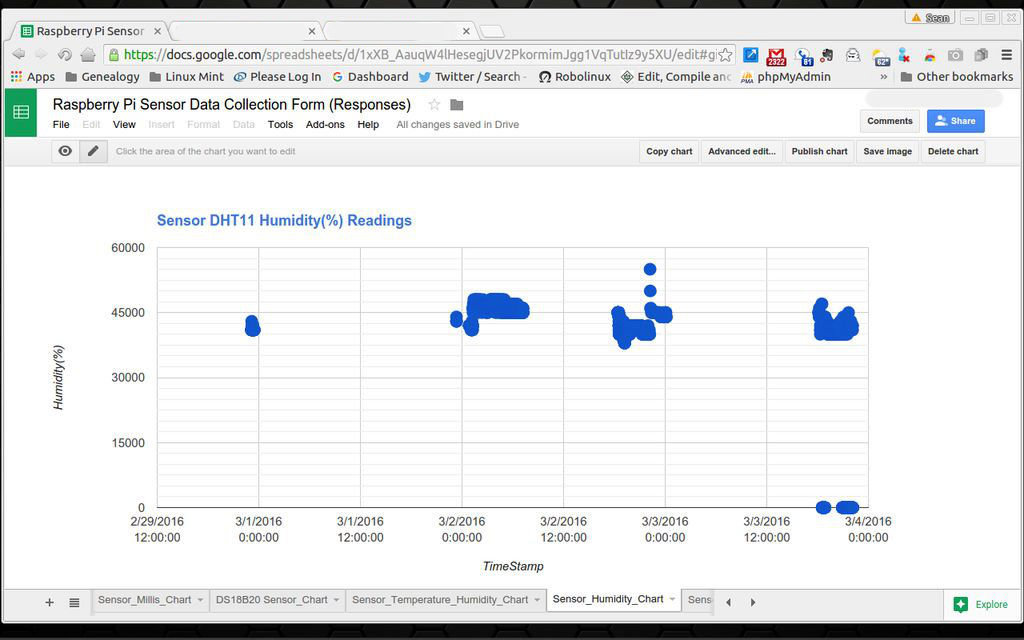The width and height of the screenshot is (1024, 640).
Task: Click Publish chart button
Action: tap(819, 151)
